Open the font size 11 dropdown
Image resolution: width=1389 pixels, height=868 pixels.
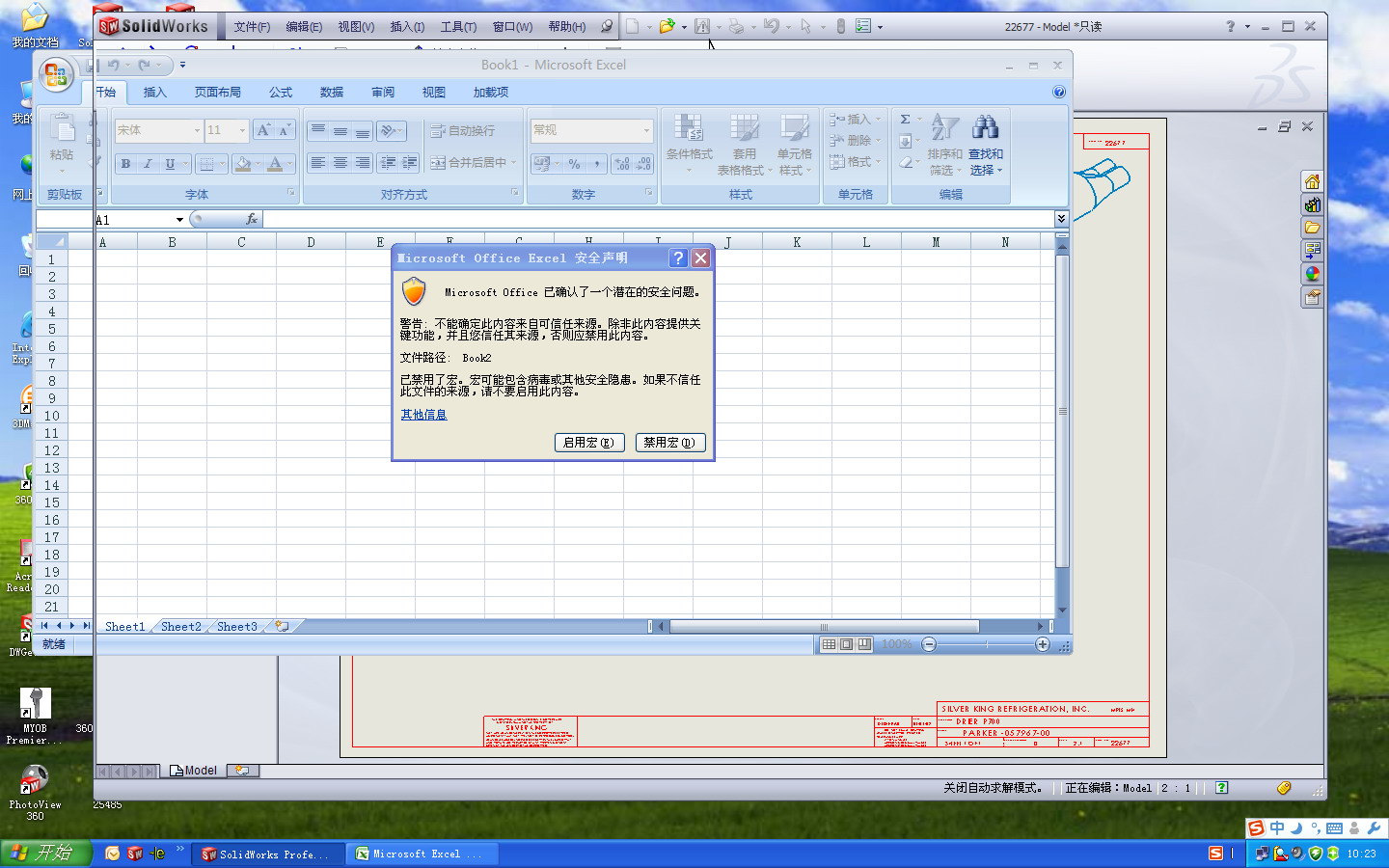tap(242, 130)
